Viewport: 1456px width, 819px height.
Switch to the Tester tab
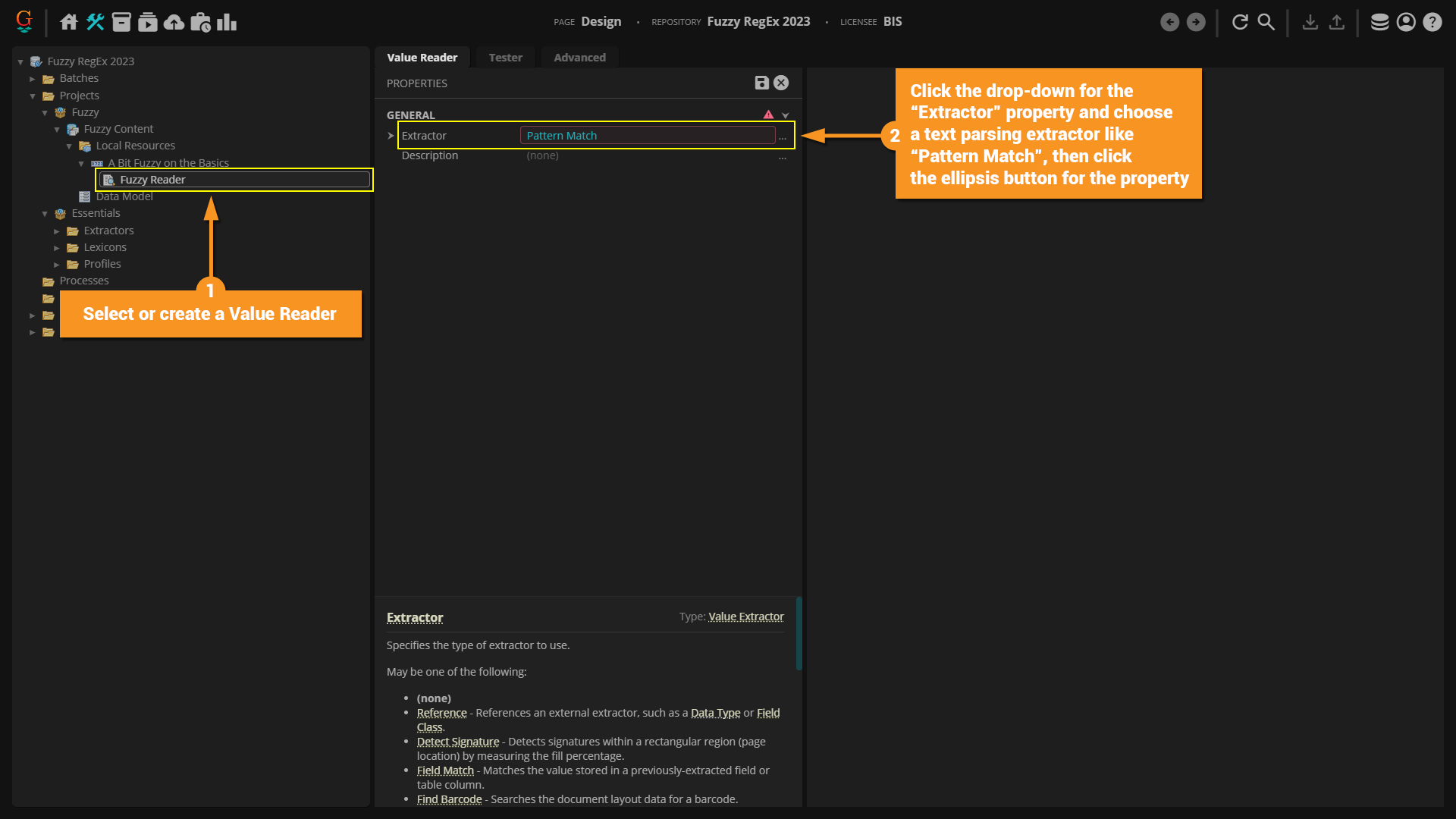(505, 58)
